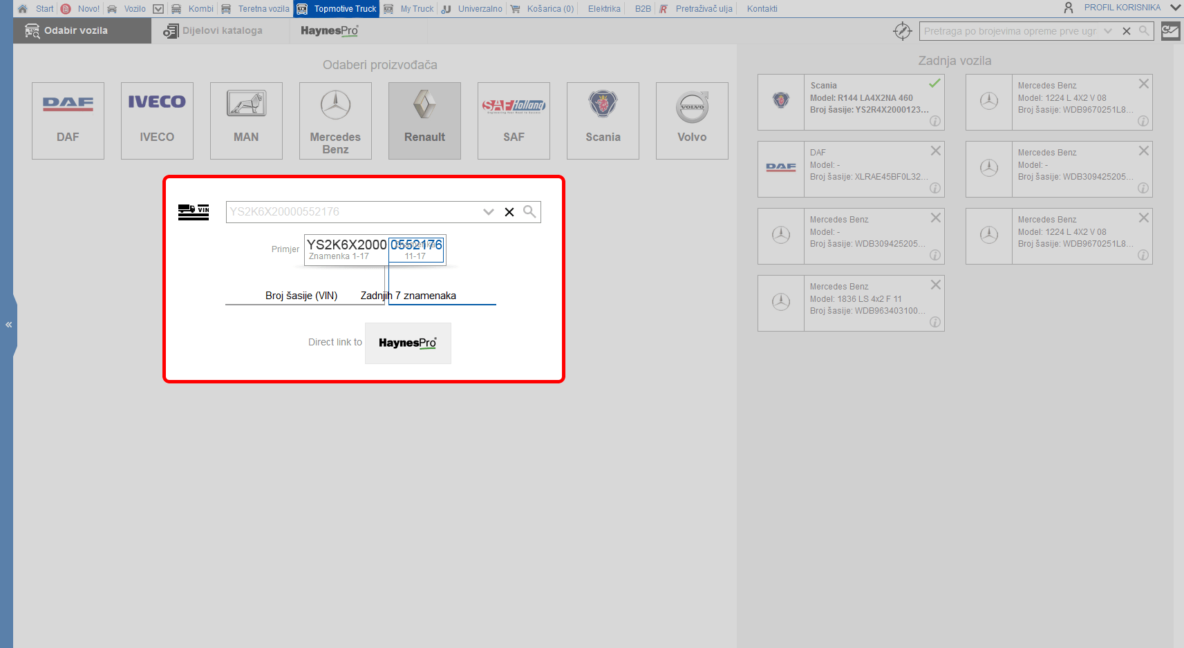Screen dimensions: 1184x648
Task: Open the Univerzalno section
Action: click(480, 9)
